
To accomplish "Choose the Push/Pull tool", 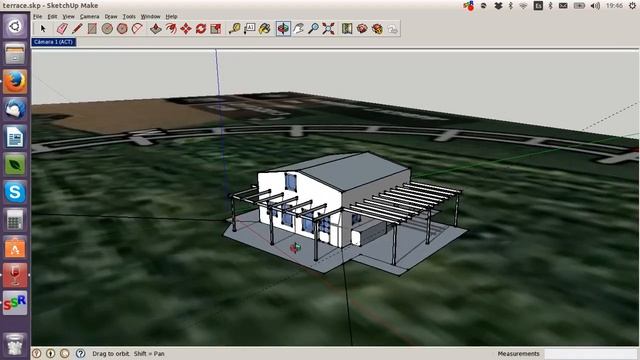I will [156, 29].
